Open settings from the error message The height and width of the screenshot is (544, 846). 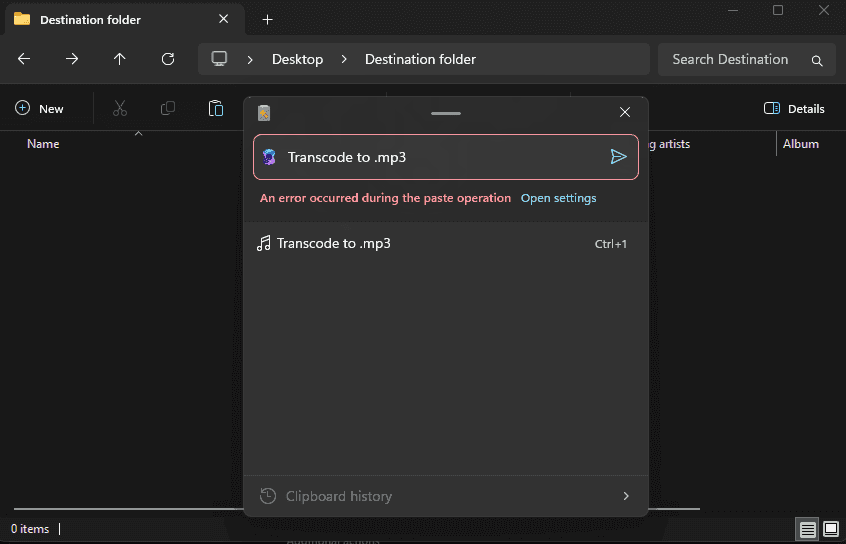tap(558, 198)
